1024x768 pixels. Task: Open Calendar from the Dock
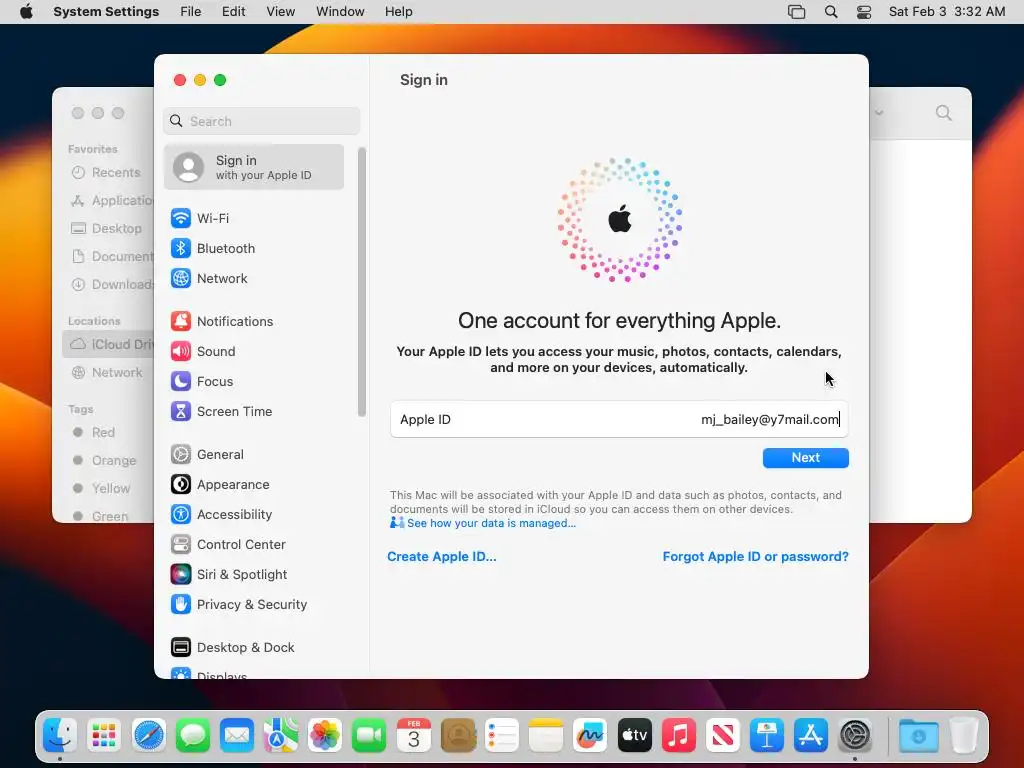[x=413, y=736]
